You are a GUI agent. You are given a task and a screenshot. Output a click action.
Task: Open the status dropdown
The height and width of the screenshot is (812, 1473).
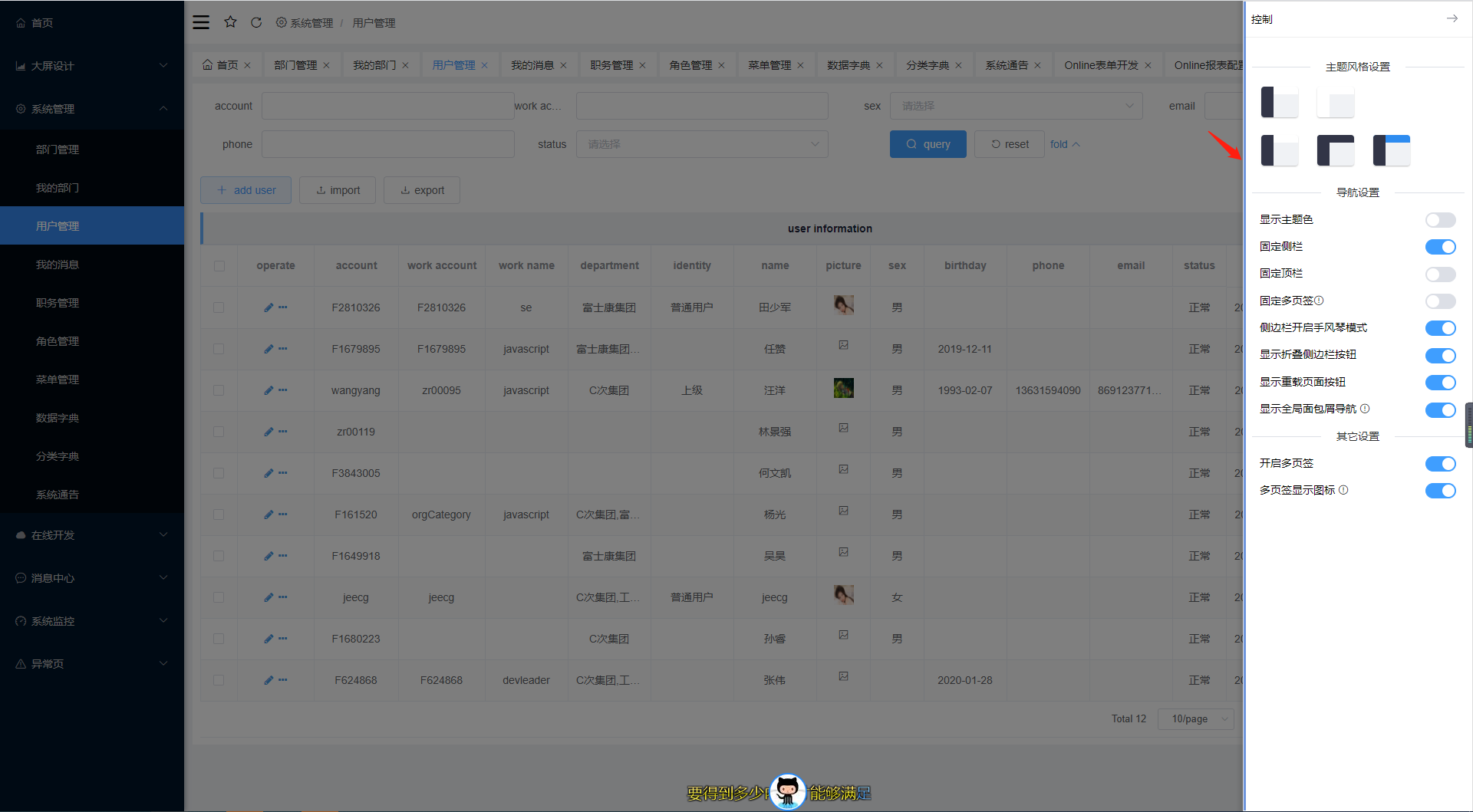coord(702,144)
